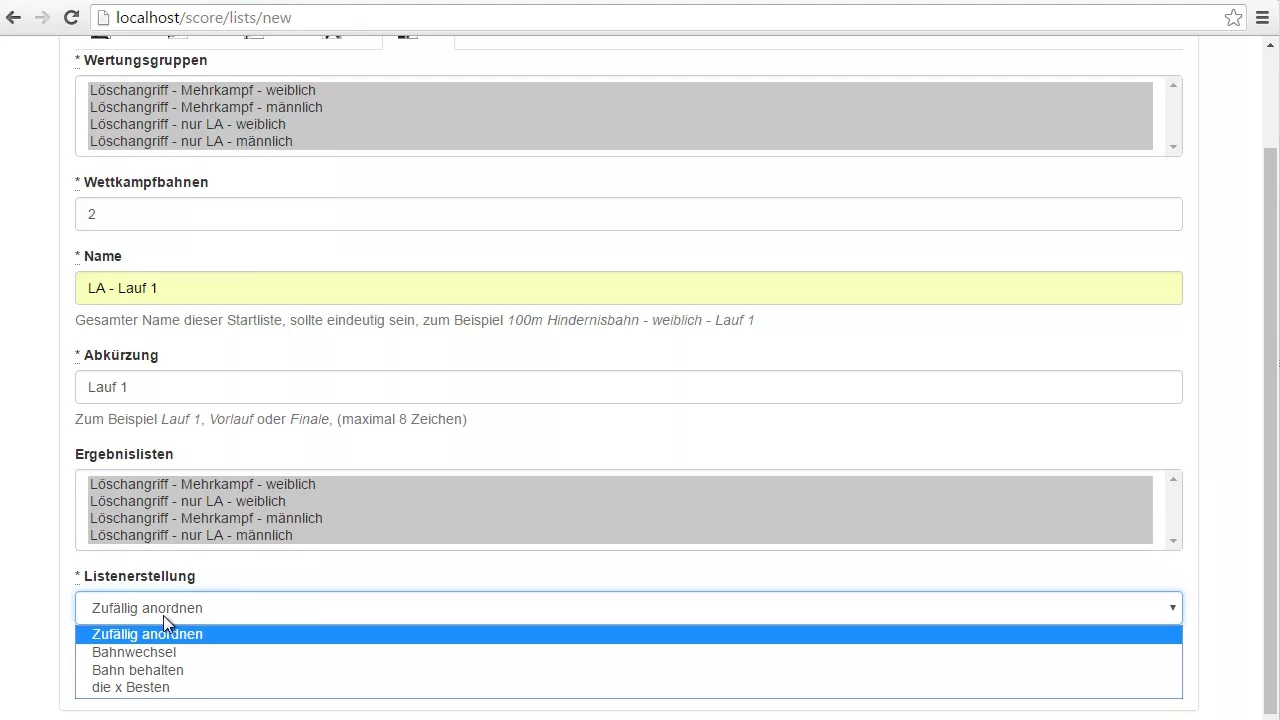Click Ergebnislisten list scroll down arrow

tap(1173, 542)
